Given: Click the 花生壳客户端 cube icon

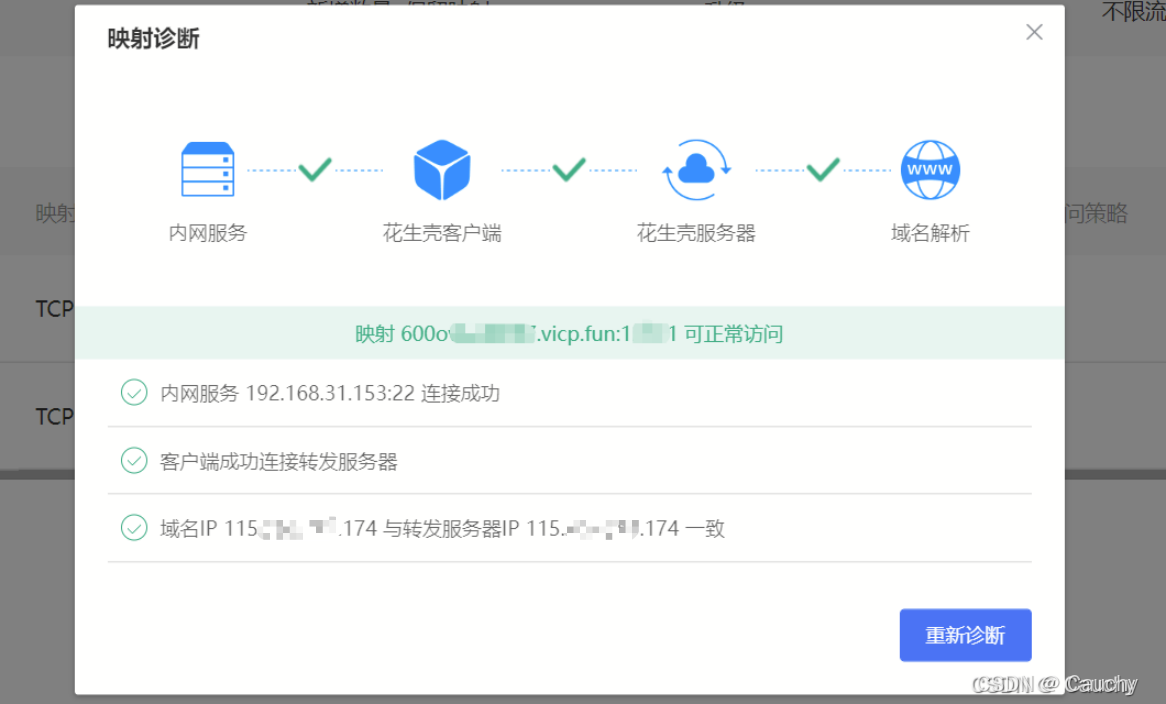Looking at the screenshot, I should point(442,169).
